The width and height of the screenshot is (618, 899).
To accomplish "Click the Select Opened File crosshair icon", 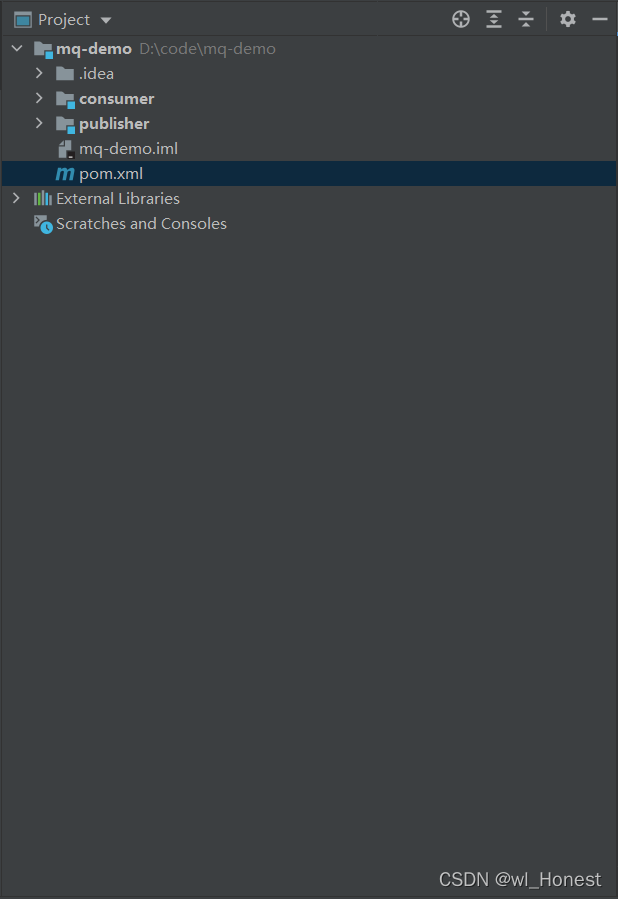I will (x=460, y=19).
